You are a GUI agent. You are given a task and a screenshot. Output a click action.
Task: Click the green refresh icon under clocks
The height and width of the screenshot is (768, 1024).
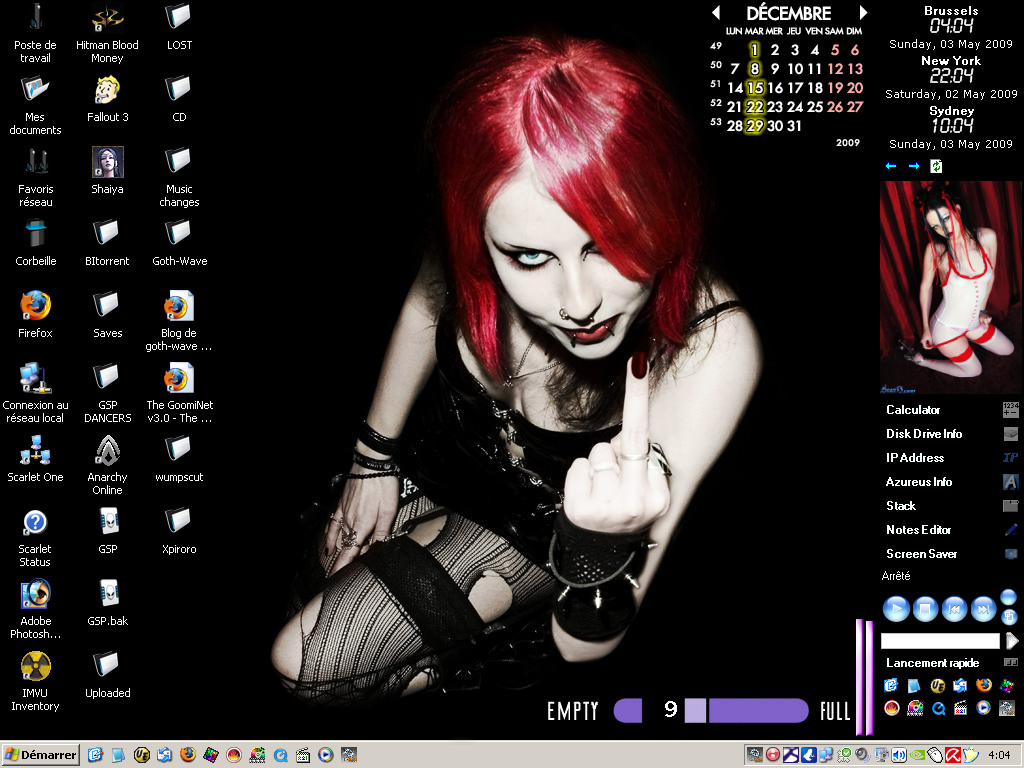pos(936,166)
